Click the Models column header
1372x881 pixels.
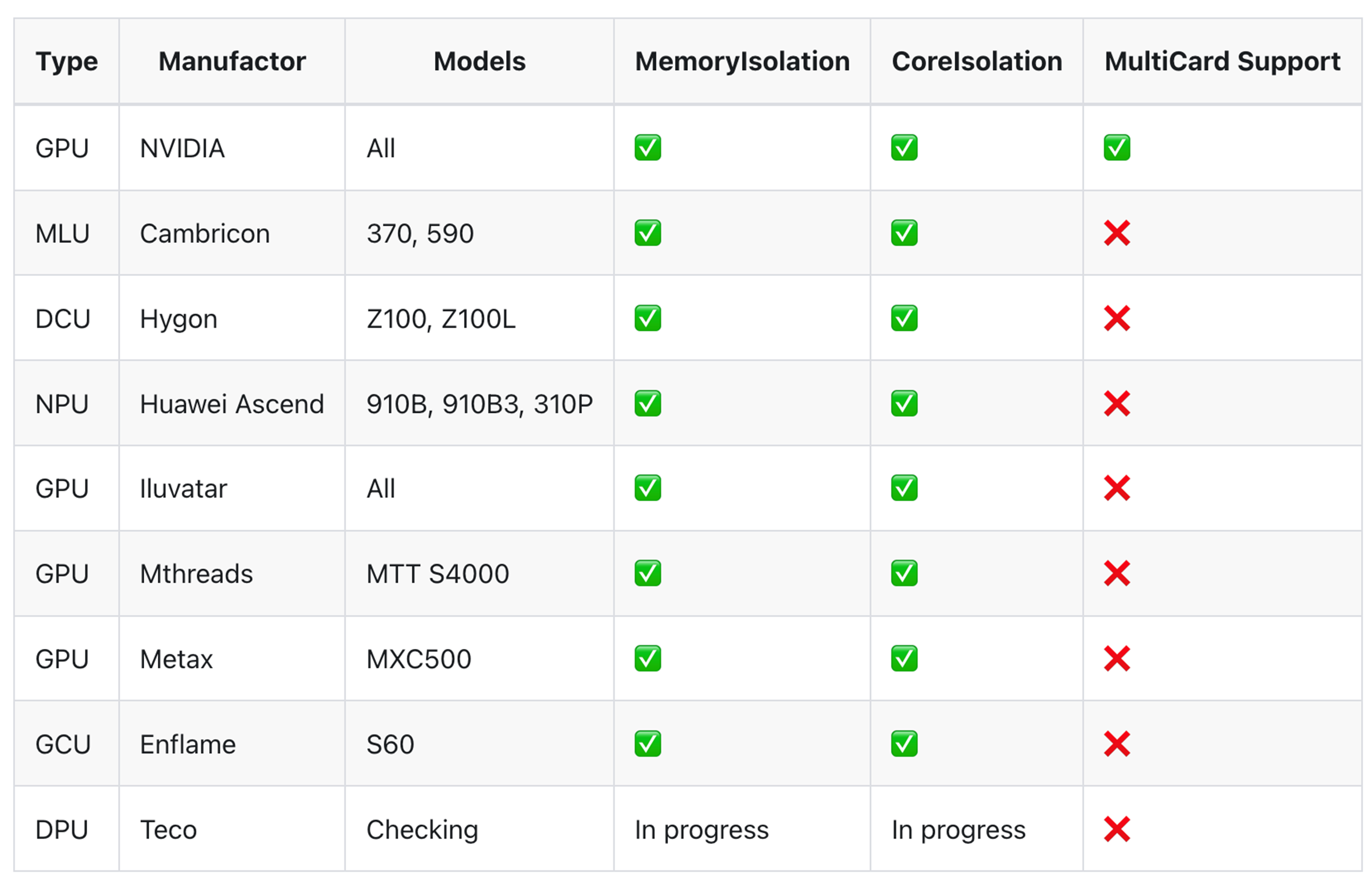(479, 61)
